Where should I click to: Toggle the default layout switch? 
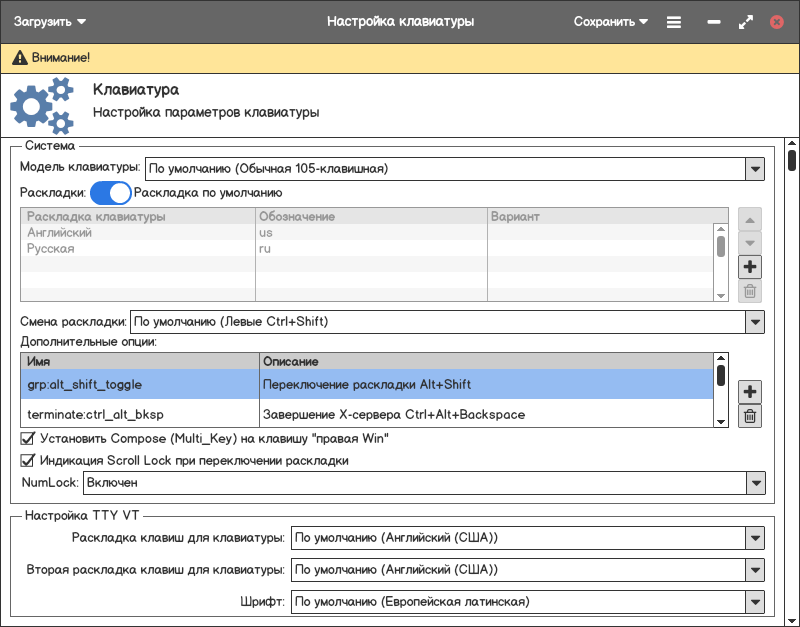(111, 192)
